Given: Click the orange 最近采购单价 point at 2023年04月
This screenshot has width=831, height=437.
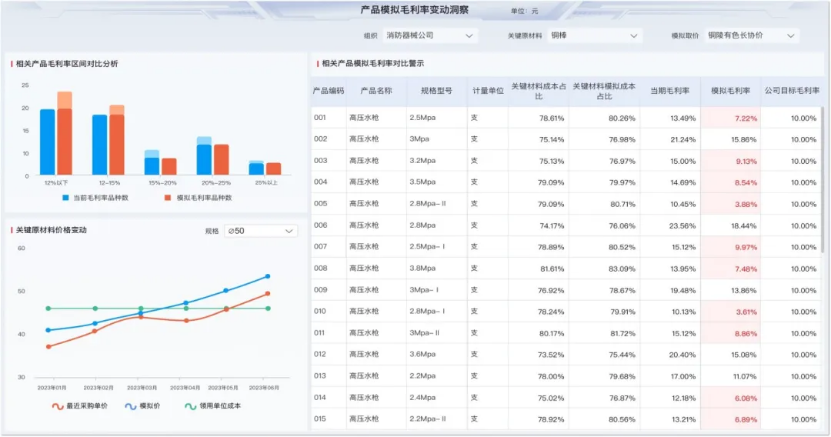Looking at the screenshot, I should click(186, 320).
